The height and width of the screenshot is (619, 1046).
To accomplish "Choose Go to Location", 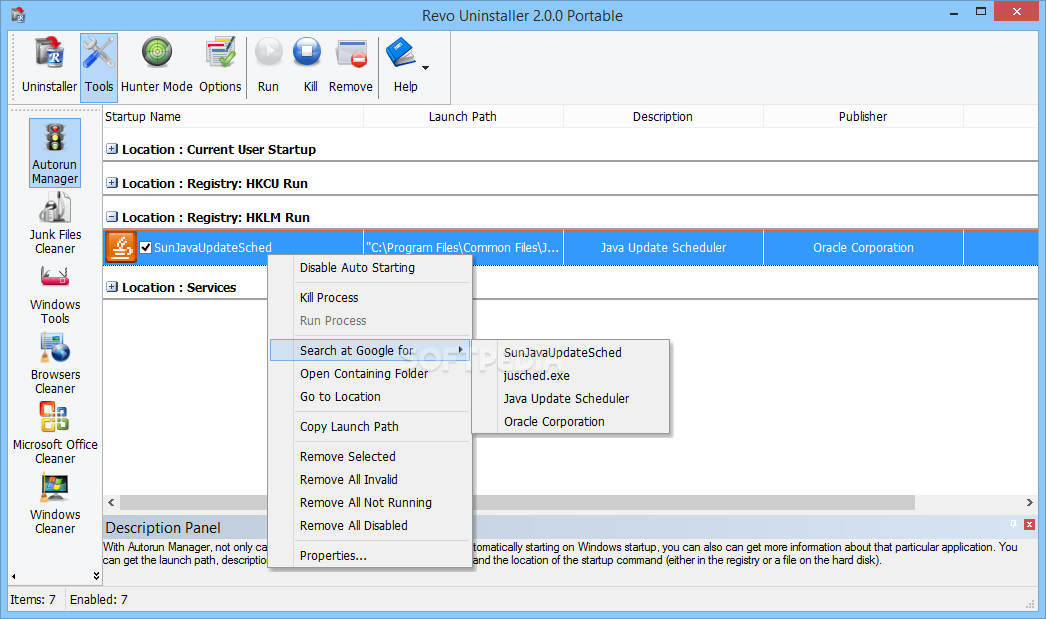I will pyautogui.click(x=370, y=397).
